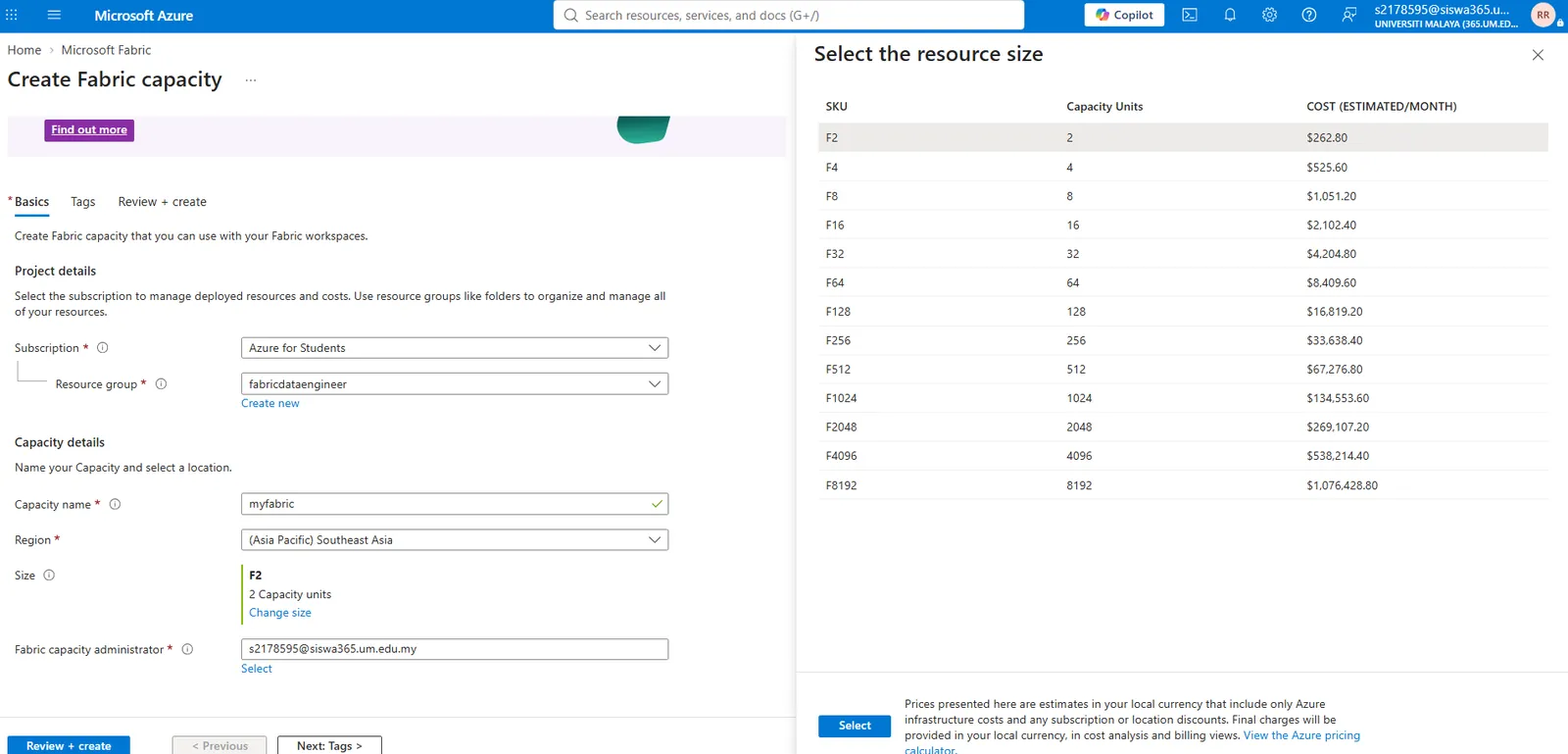Confirm size with the Select button
Image resolution: width=1568 pixels, height=754 pixels.
(x=855, y=726)
